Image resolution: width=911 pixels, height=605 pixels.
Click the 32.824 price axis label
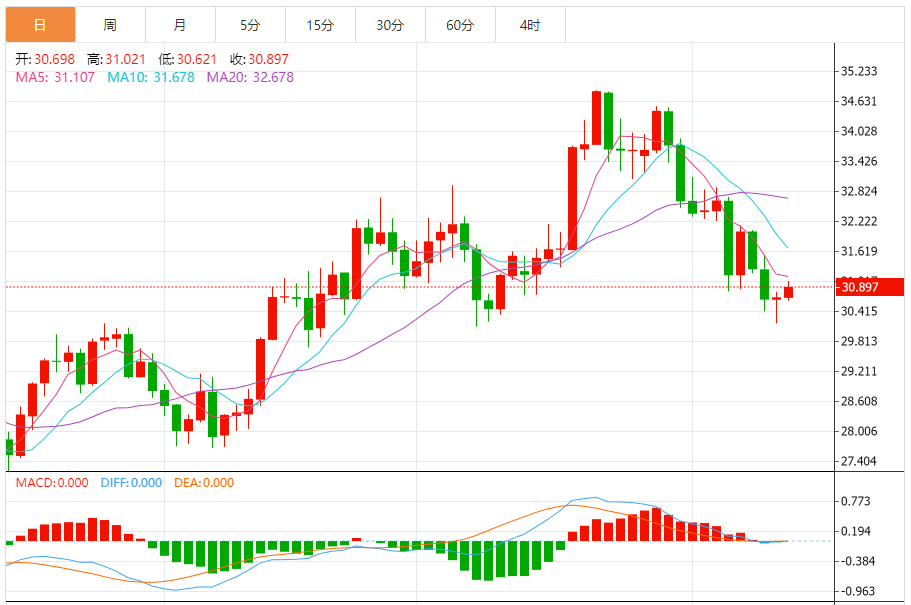pos(859,191)
